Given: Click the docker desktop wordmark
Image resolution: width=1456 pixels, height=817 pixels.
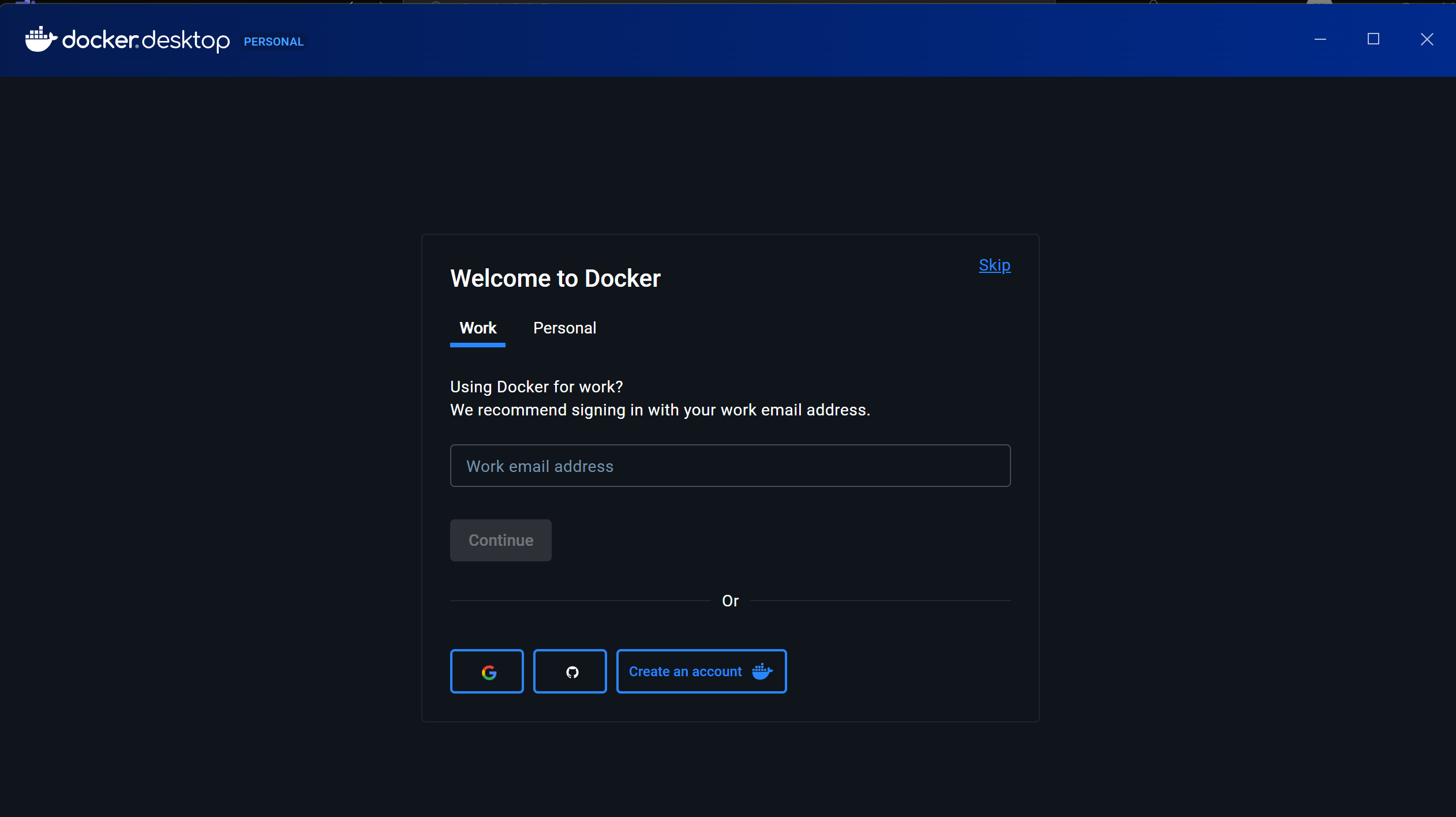Looking at the screenshot, I should tap(145, 40).
